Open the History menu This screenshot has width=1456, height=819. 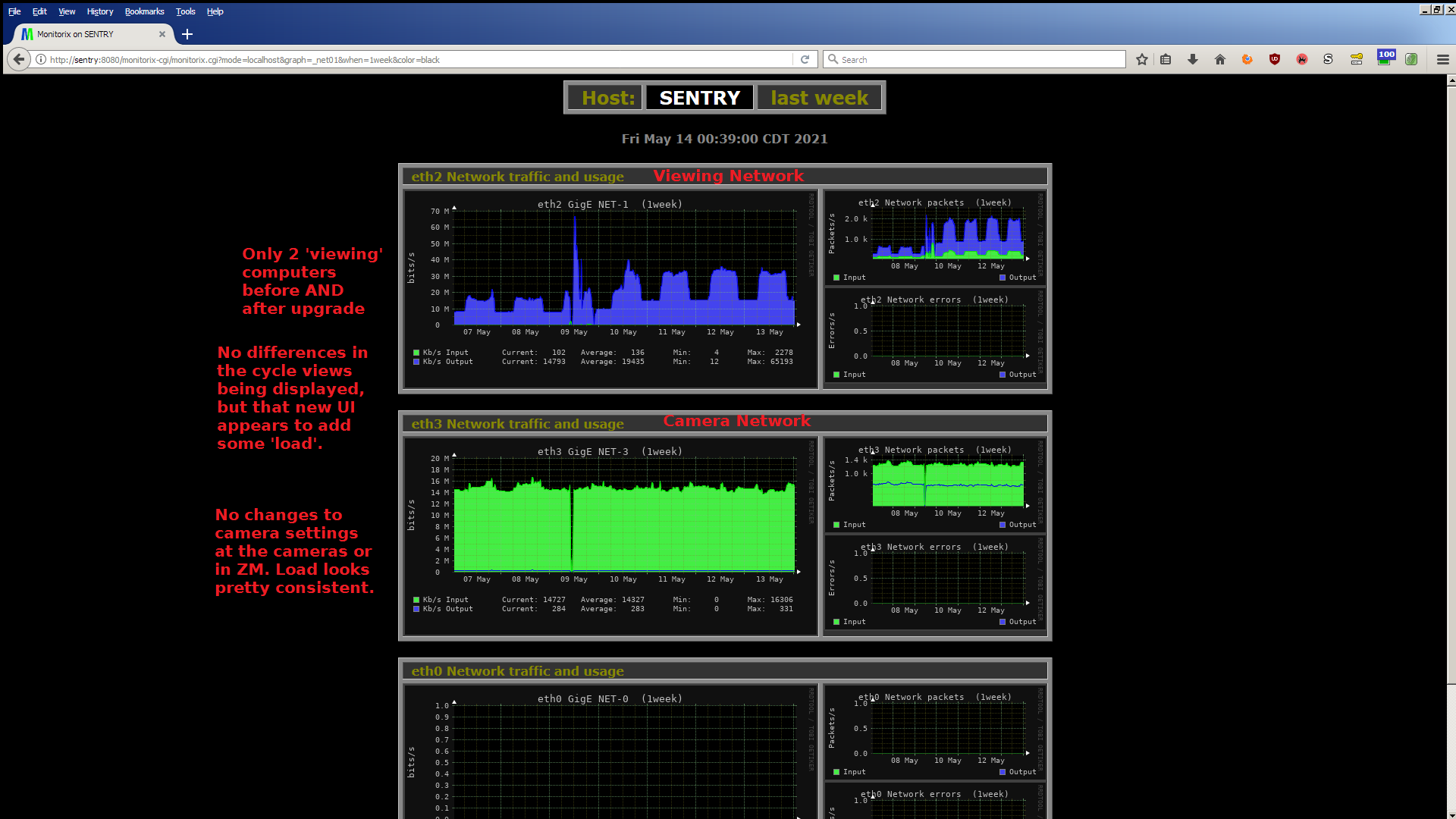pyautogui.click(x=99, y=11)
